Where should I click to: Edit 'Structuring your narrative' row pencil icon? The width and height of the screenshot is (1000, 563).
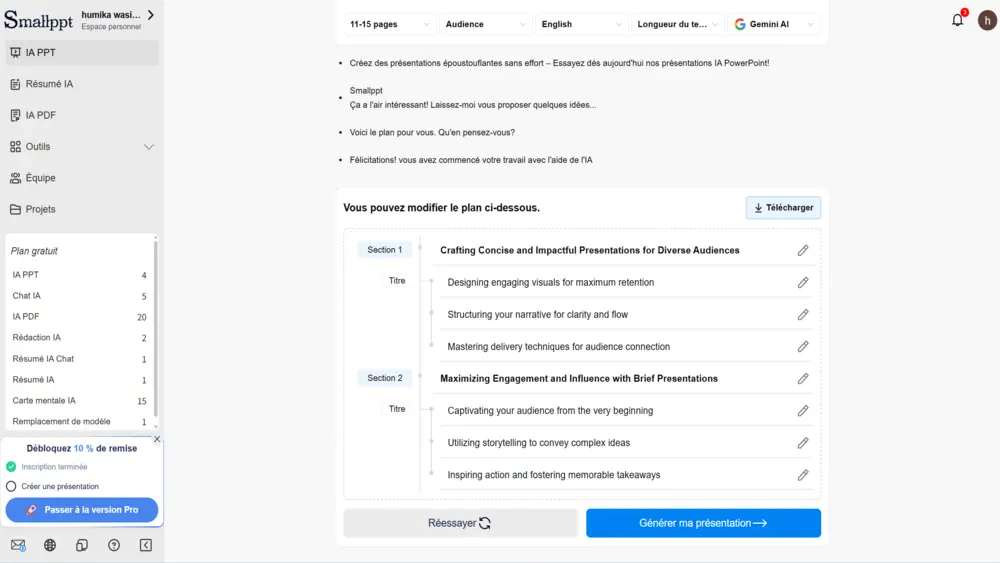tap(803, 314)
